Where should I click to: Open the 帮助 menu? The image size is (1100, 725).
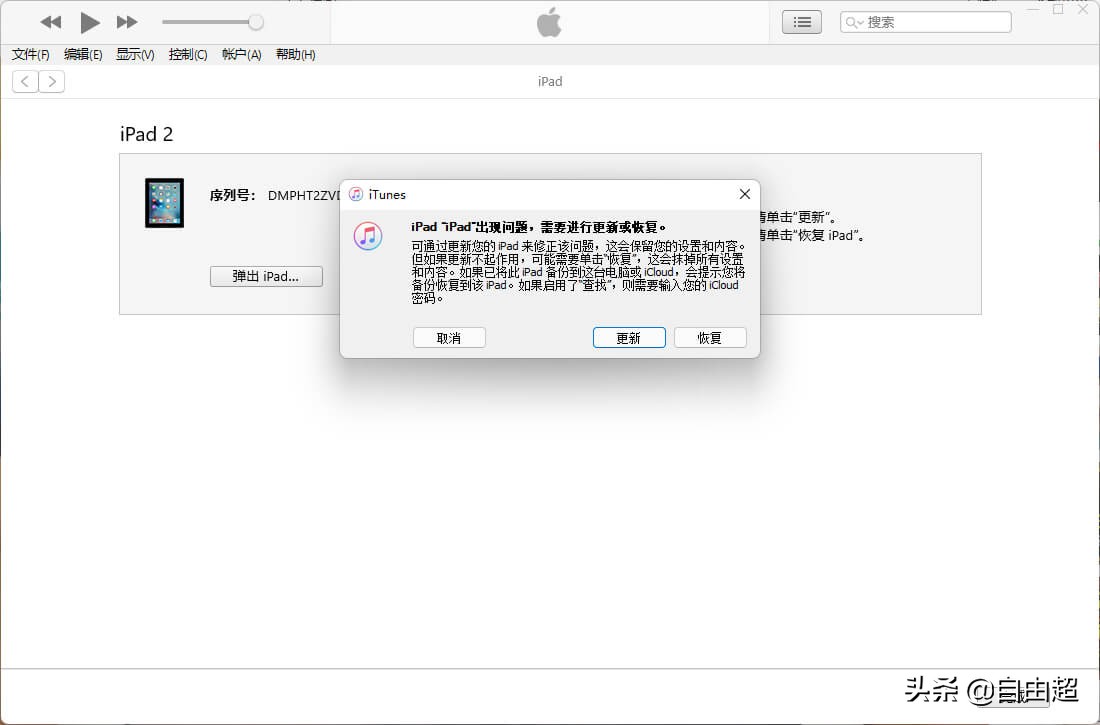295,55
